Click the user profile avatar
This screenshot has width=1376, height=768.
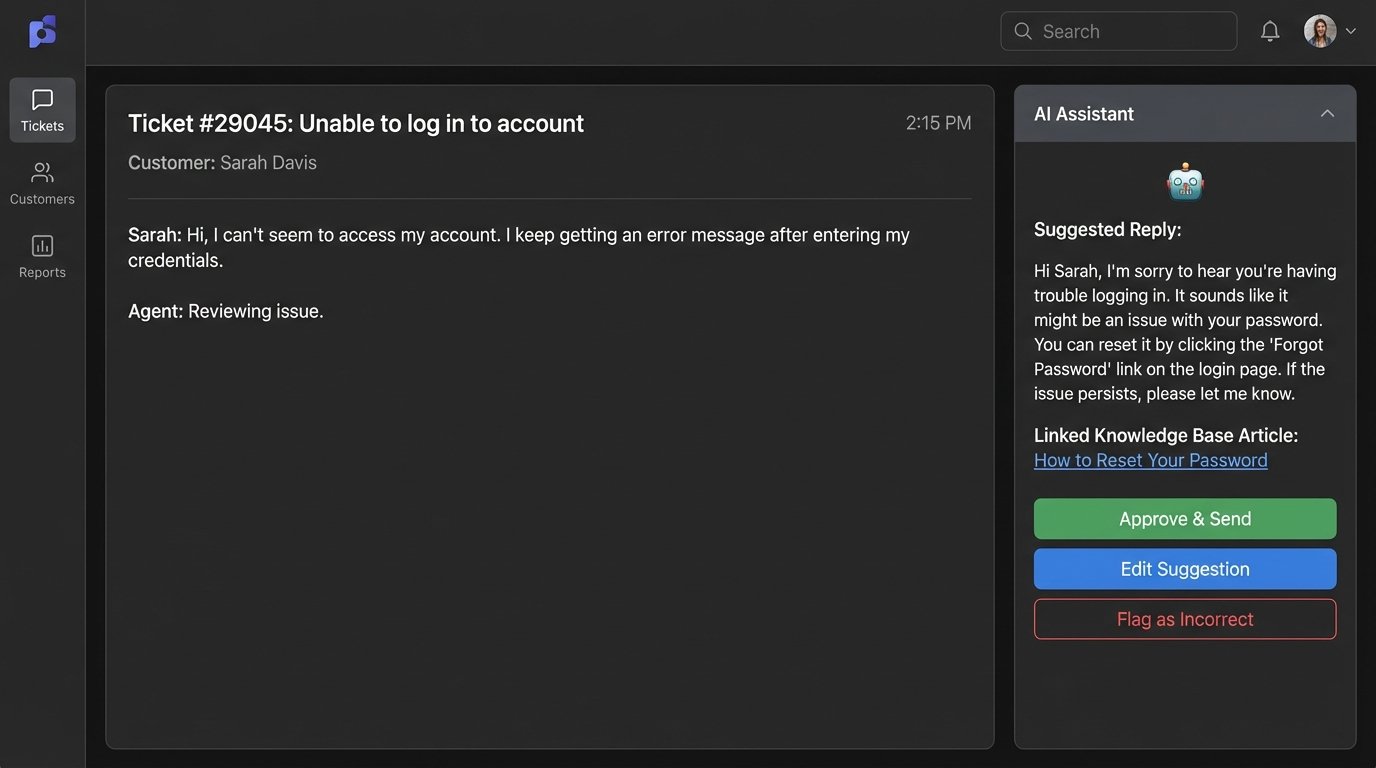click(1320, 31)
